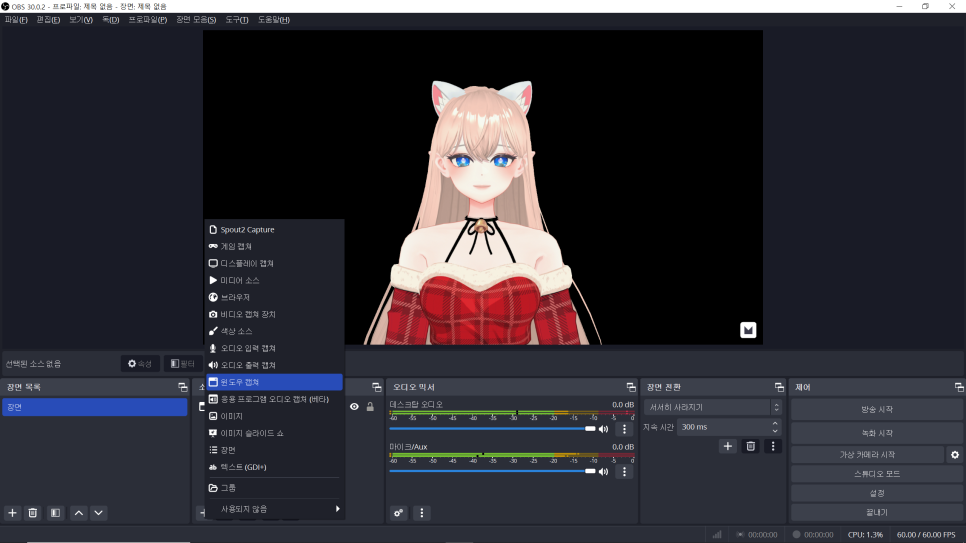
Task: Move scene down with arrow icon
Action: [x=99, y=513]
